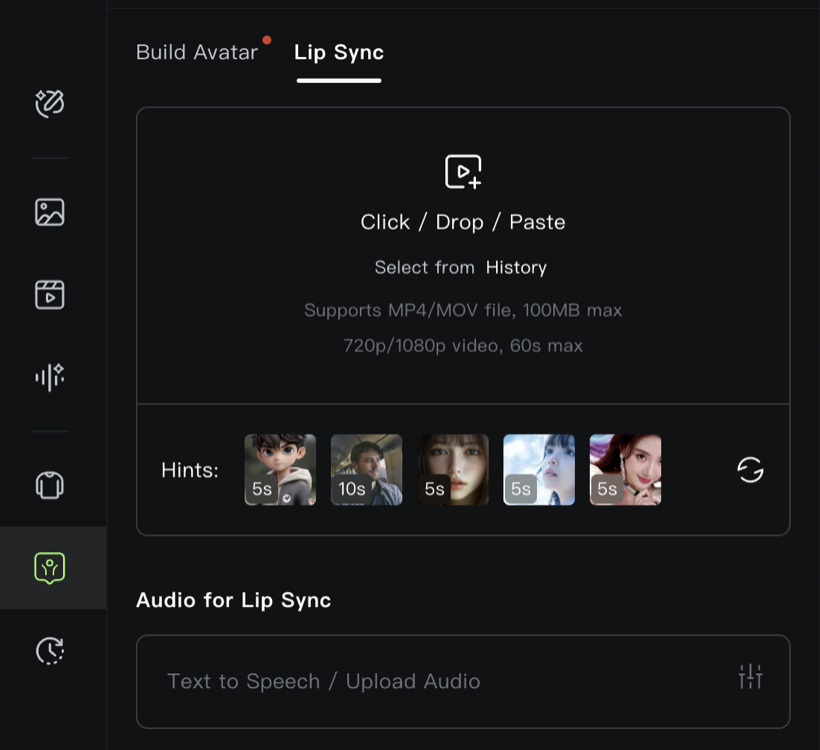The height and width of the screenshot is (750, 820).
Task: Open the history clock sidebar icon
Action: pos(49,651)
